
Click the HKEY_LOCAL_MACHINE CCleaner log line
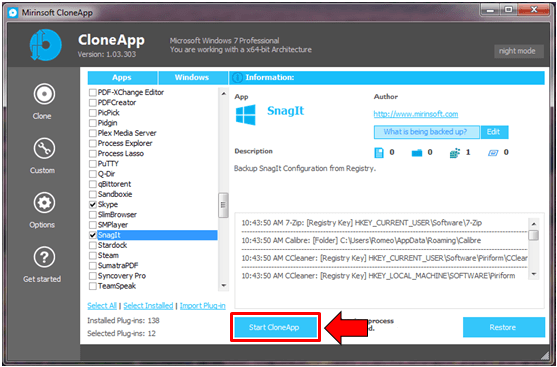[x=378, y=276]
